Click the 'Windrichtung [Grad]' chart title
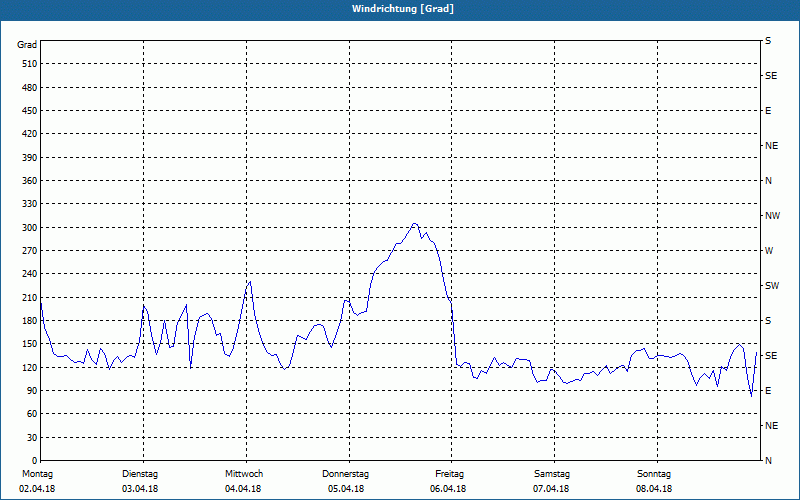The width and height of the screenshot is (800, 500). pyautogui.click(x=403, y=9)
